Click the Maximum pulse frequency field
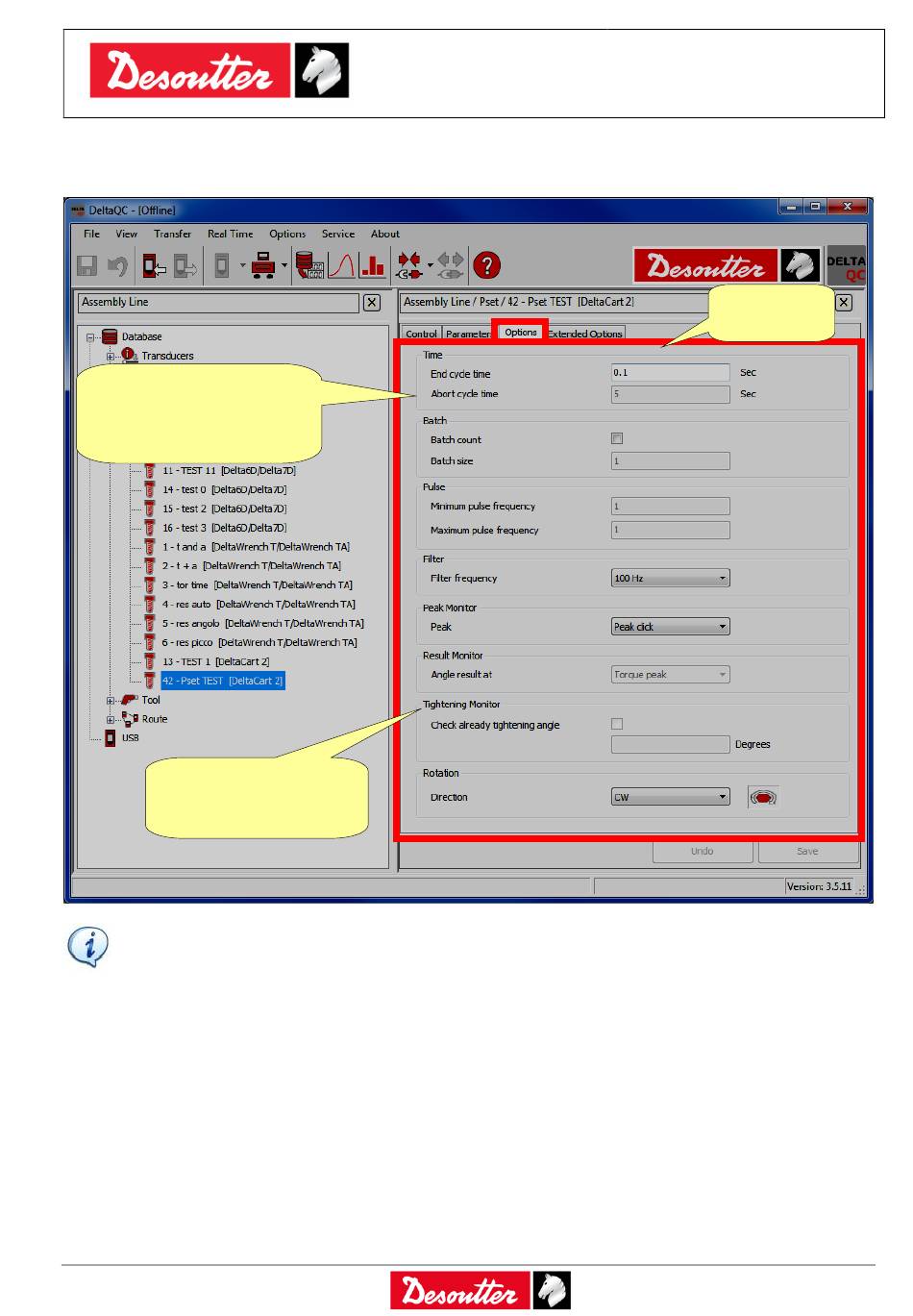 coord(671,530)
